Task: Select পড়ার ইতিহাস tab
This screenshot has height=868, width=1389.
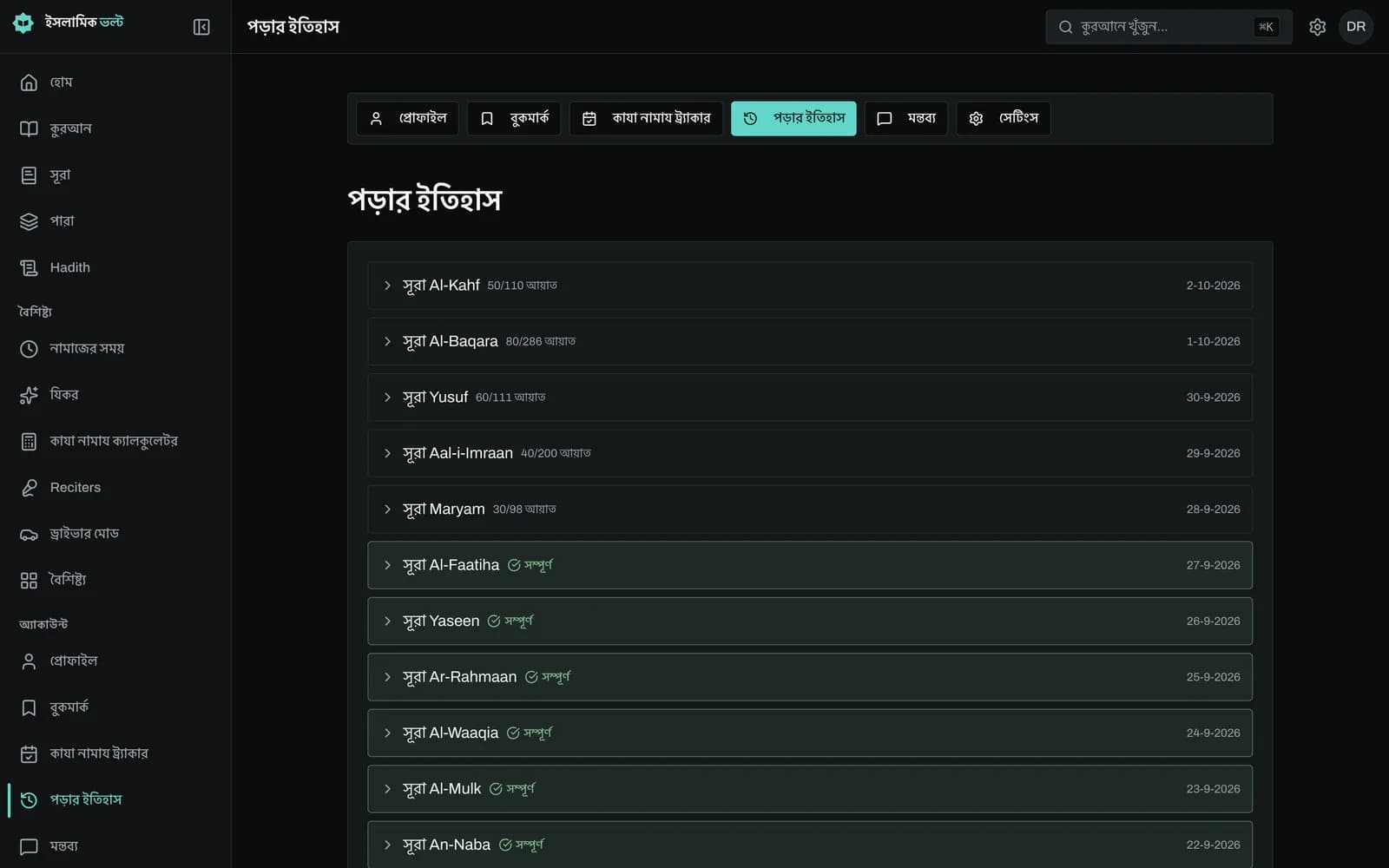Action: click(x=793, y=118)
